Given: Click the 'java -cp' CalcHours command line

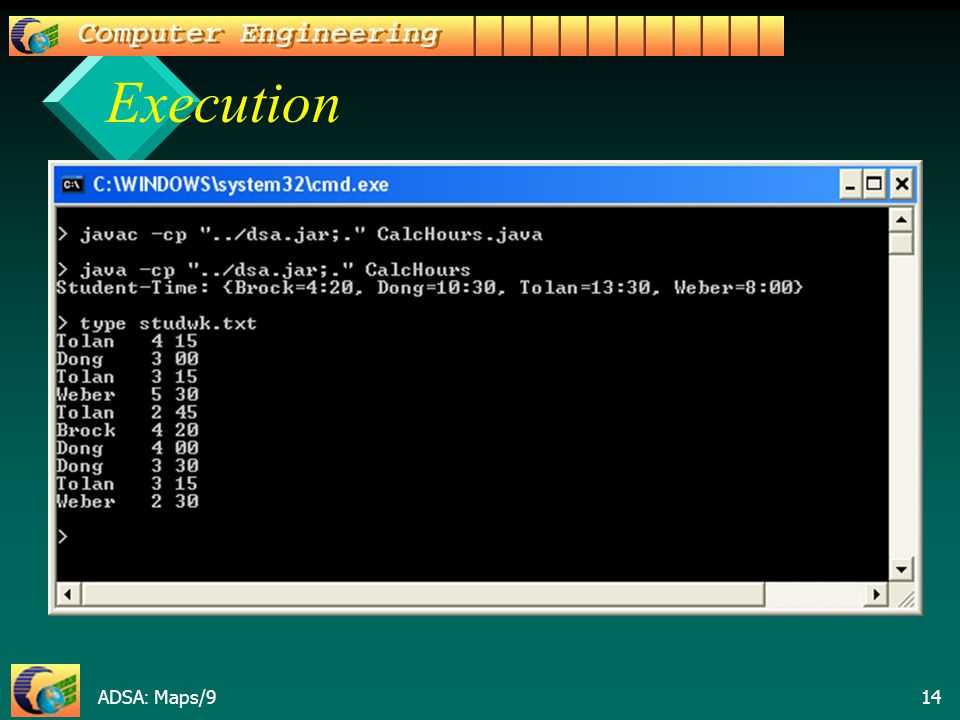Looking at the screenshot, I should click(x=263, y=270).
